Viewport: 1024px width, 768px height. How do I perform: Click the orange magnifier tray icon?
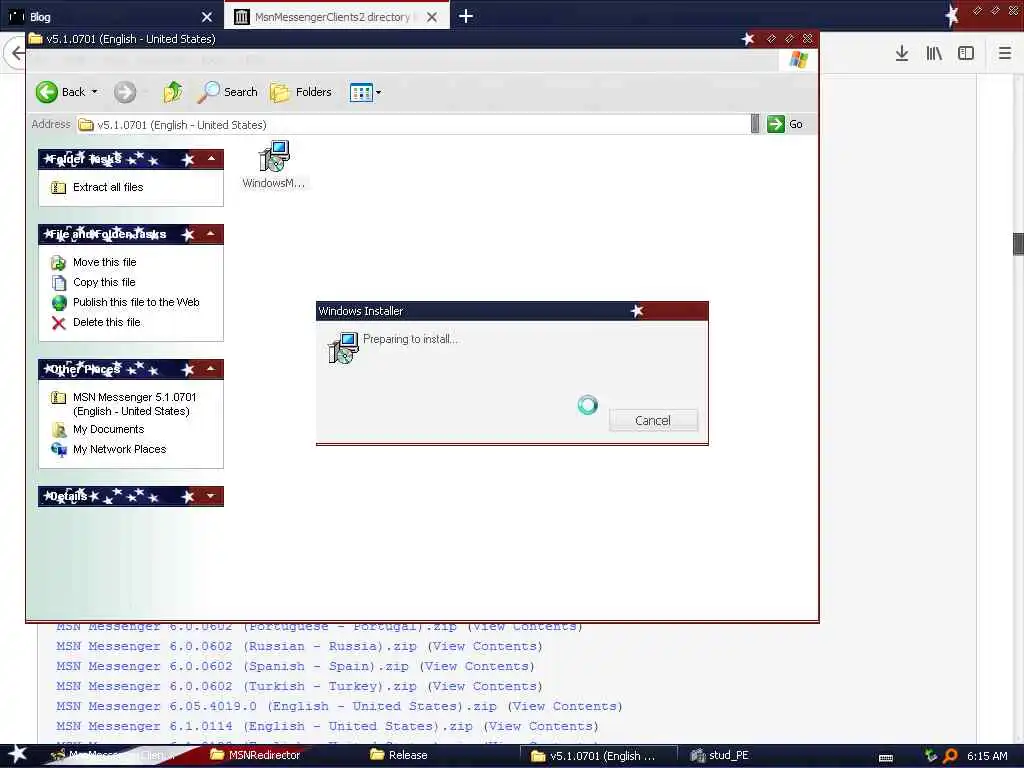[950, 756]
